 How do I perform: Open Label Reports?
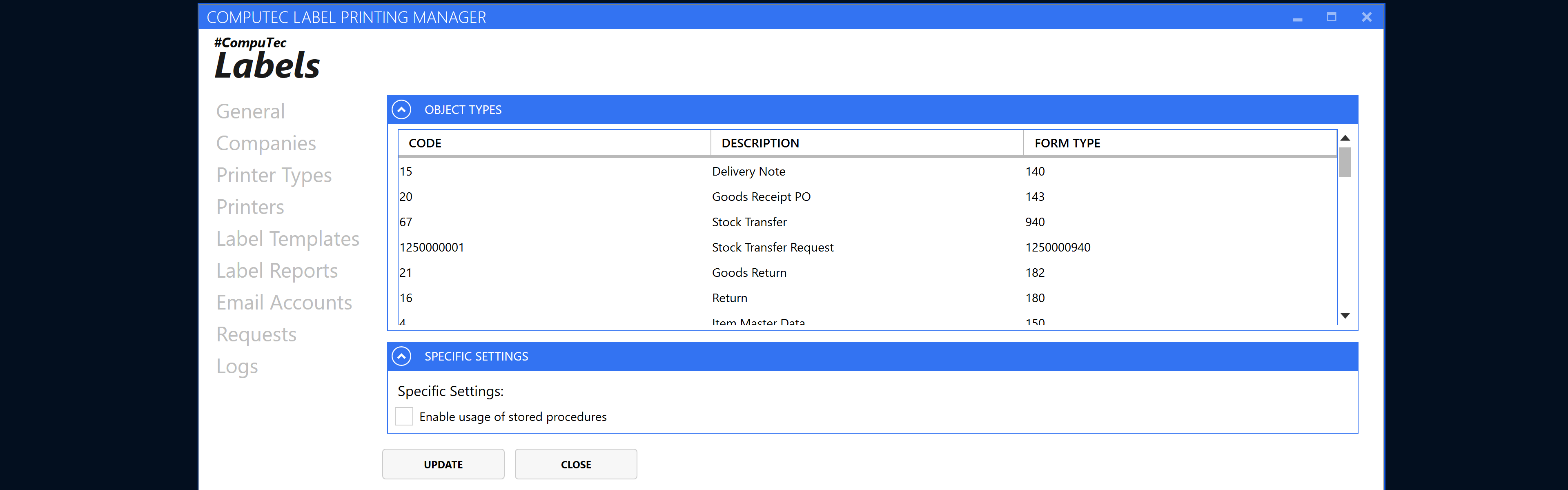(x=277, y=271)
